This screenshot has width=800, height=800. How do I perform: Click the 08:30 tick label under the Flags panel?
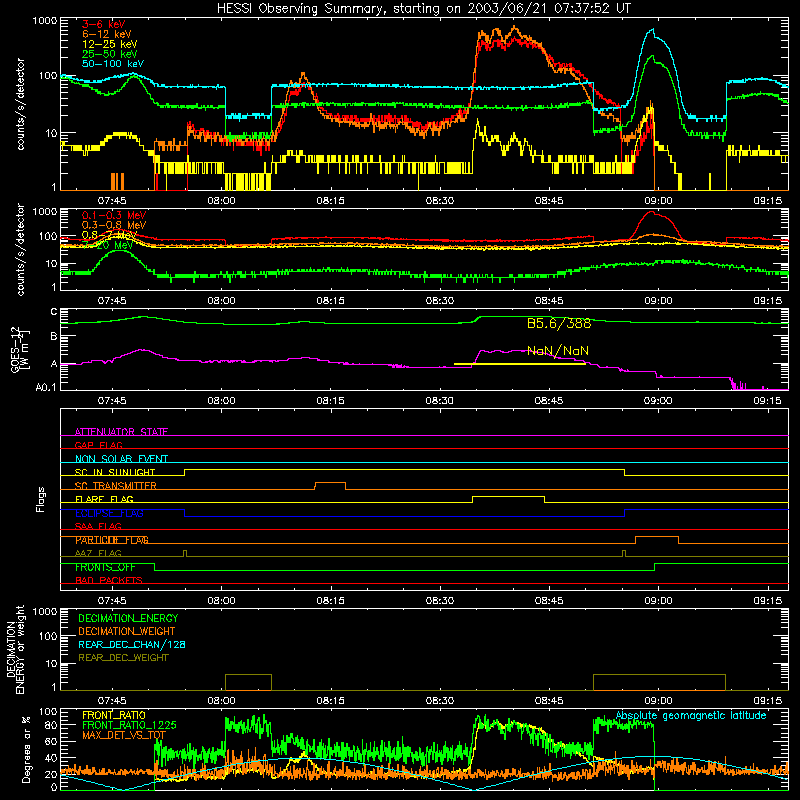tap(439, 601)
